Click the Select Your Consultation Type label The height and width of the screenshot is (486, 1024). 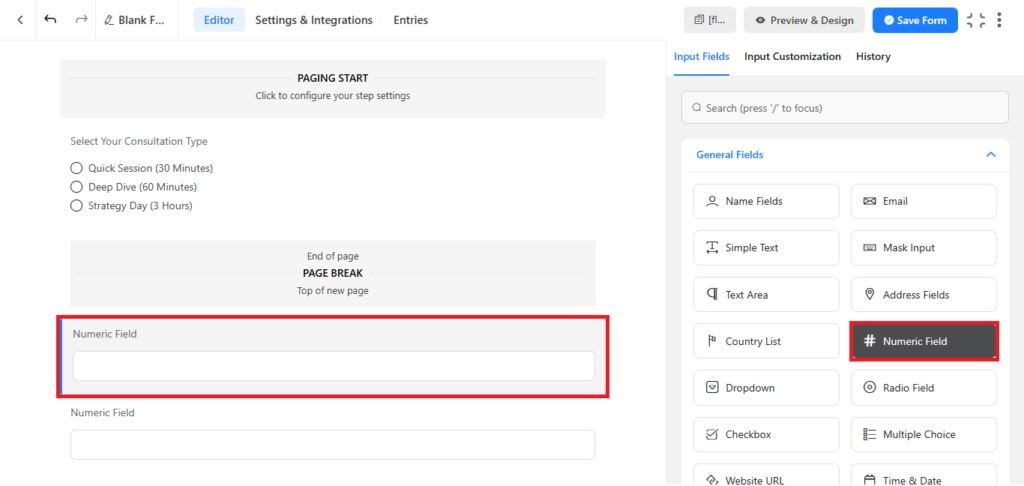coord(138,141)
